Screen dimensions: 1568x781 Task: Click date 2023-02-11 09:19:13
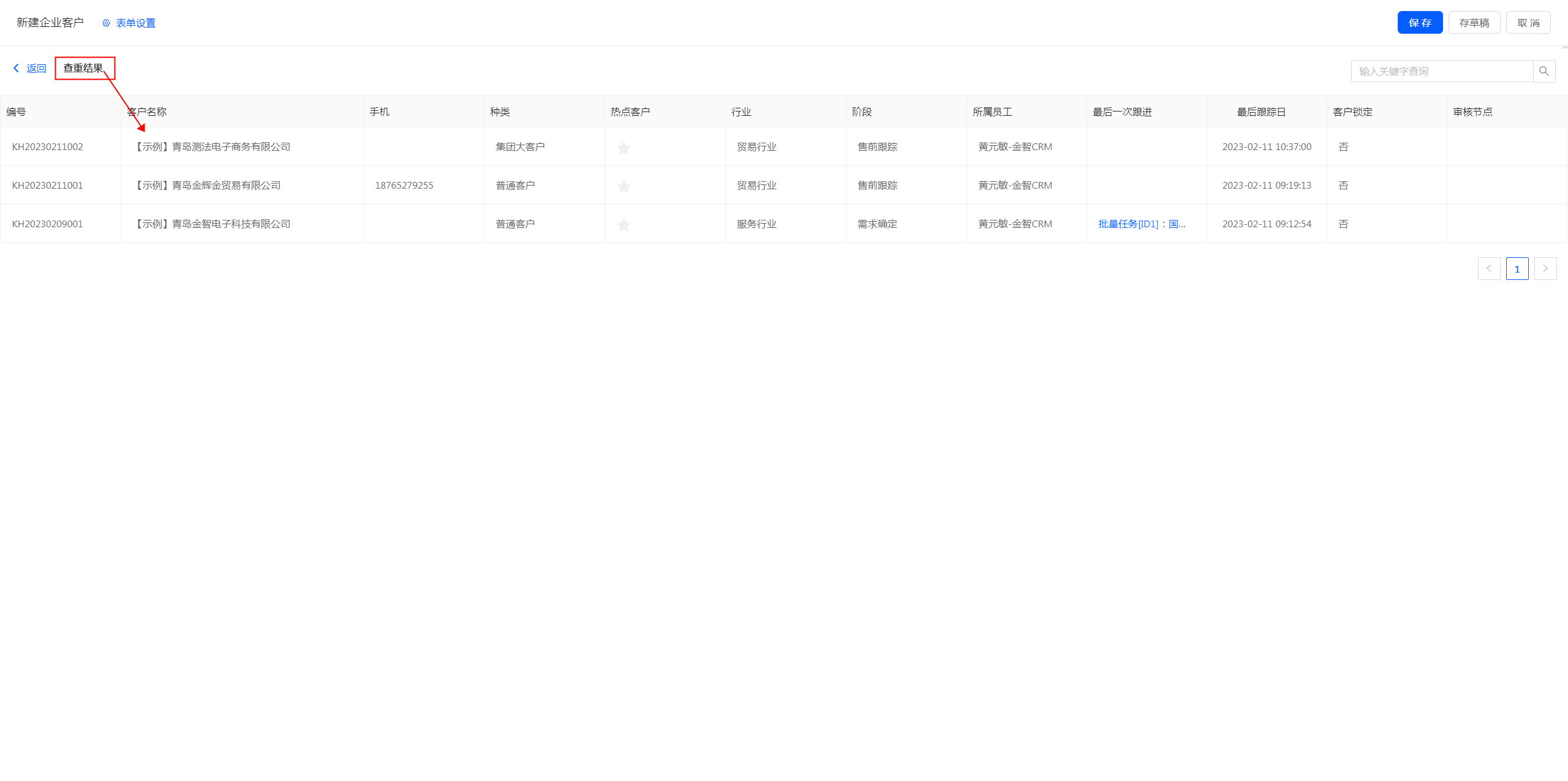coord(1267,186)
